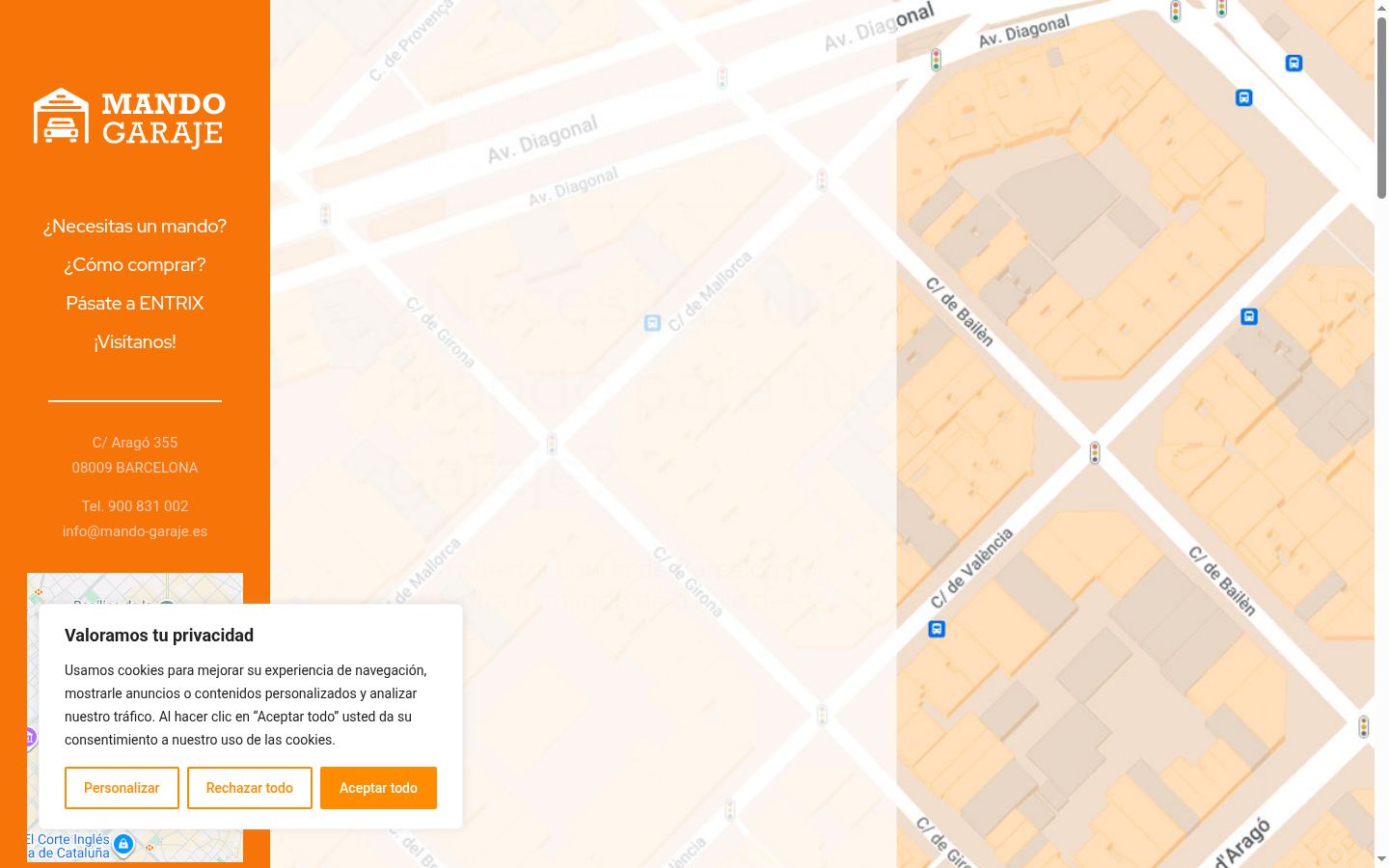
Task: Click the 08009 BARCELONA text
Action: (135, 468)
